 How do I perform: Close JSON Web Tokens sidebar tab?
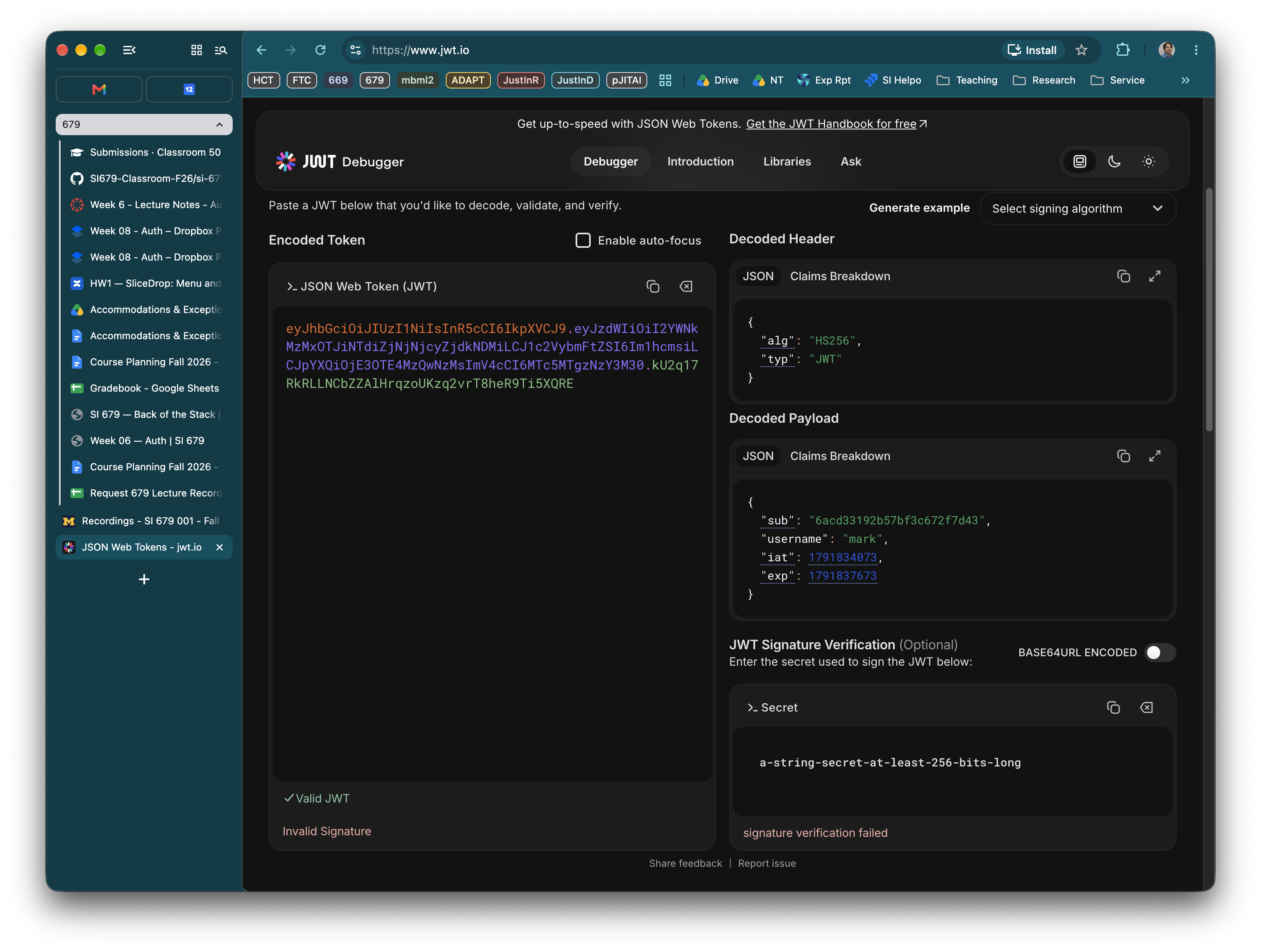pyautogui.click(x=220, y=547)
